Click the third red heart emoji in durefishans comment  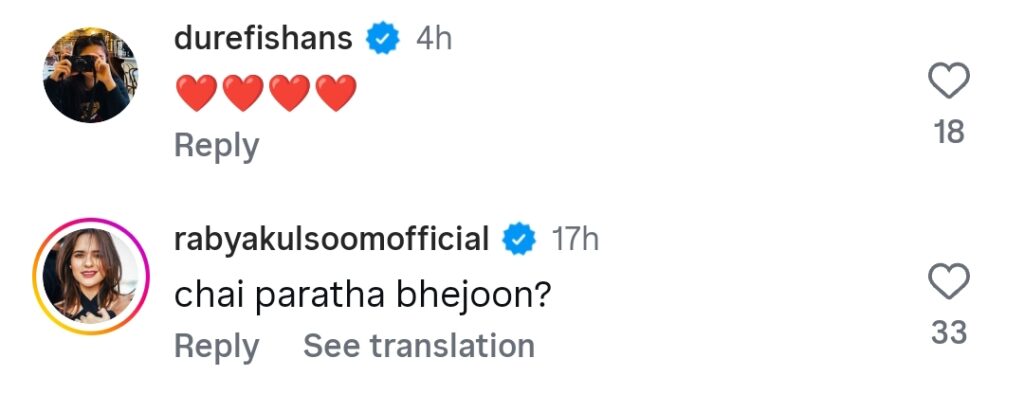(289, 93)
